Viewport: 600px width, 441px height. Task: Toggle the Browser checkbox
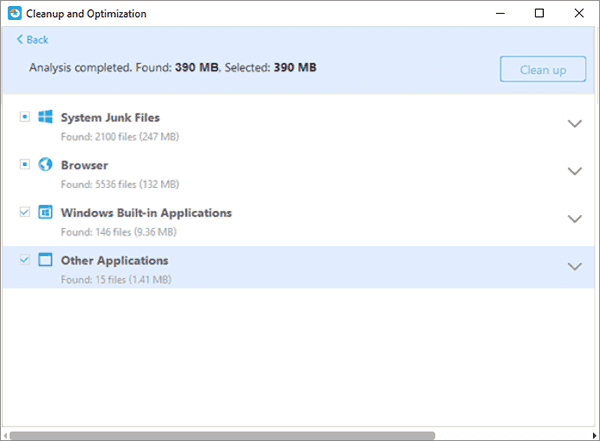click(24, 164)
